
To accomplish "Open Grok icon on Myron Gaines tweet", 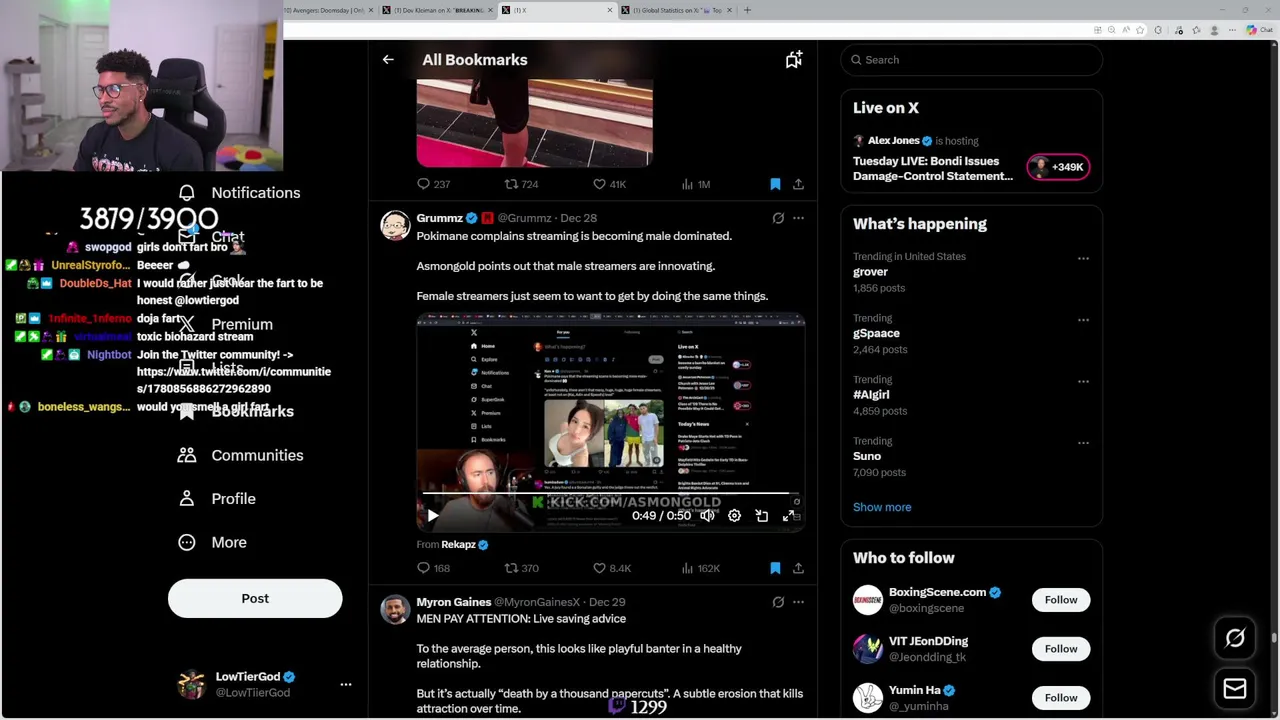I will (778, 602).
